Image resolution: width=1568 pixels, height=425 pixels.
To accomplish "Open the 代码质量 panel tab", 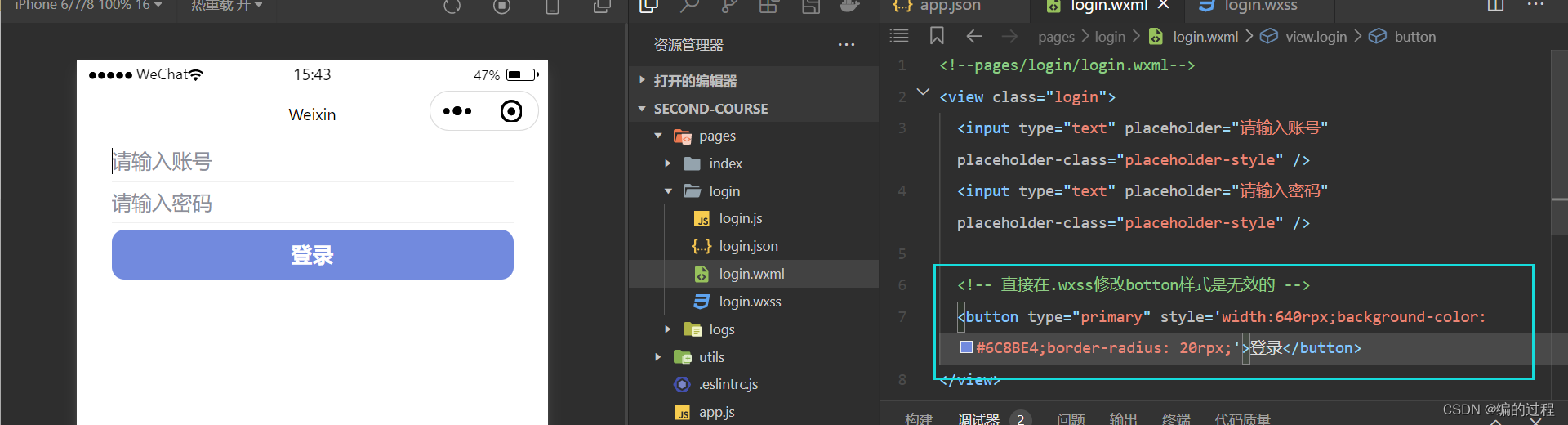I will click(1242, 418).
